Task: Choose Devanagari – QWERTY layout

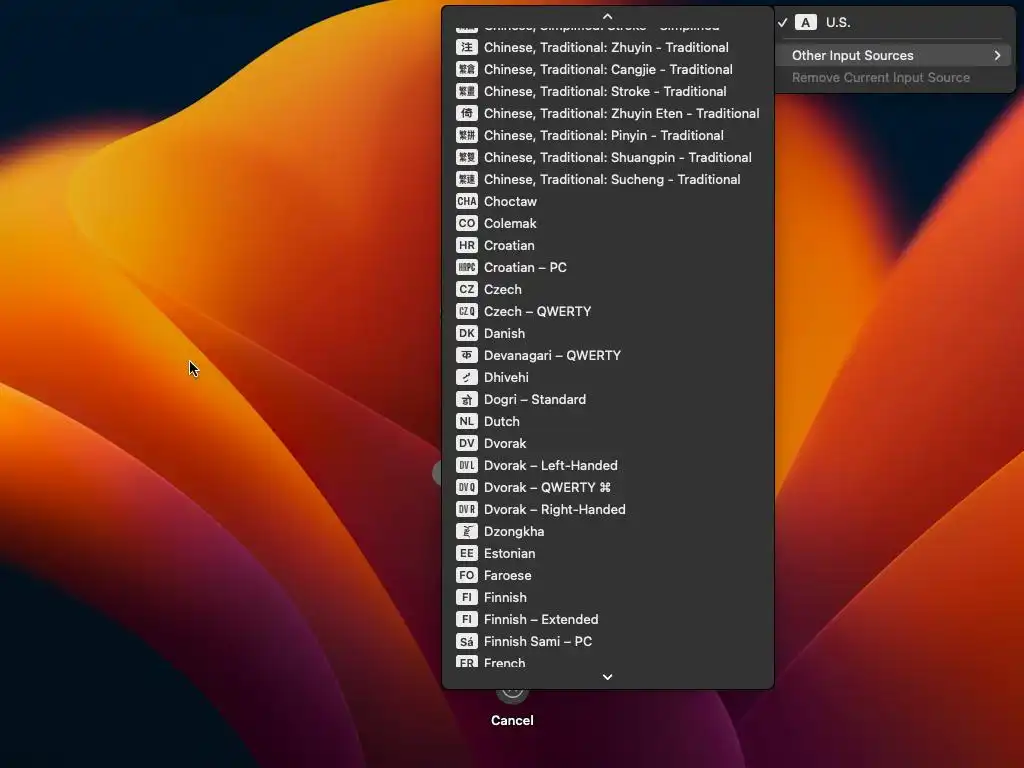Action: (607, 355)
